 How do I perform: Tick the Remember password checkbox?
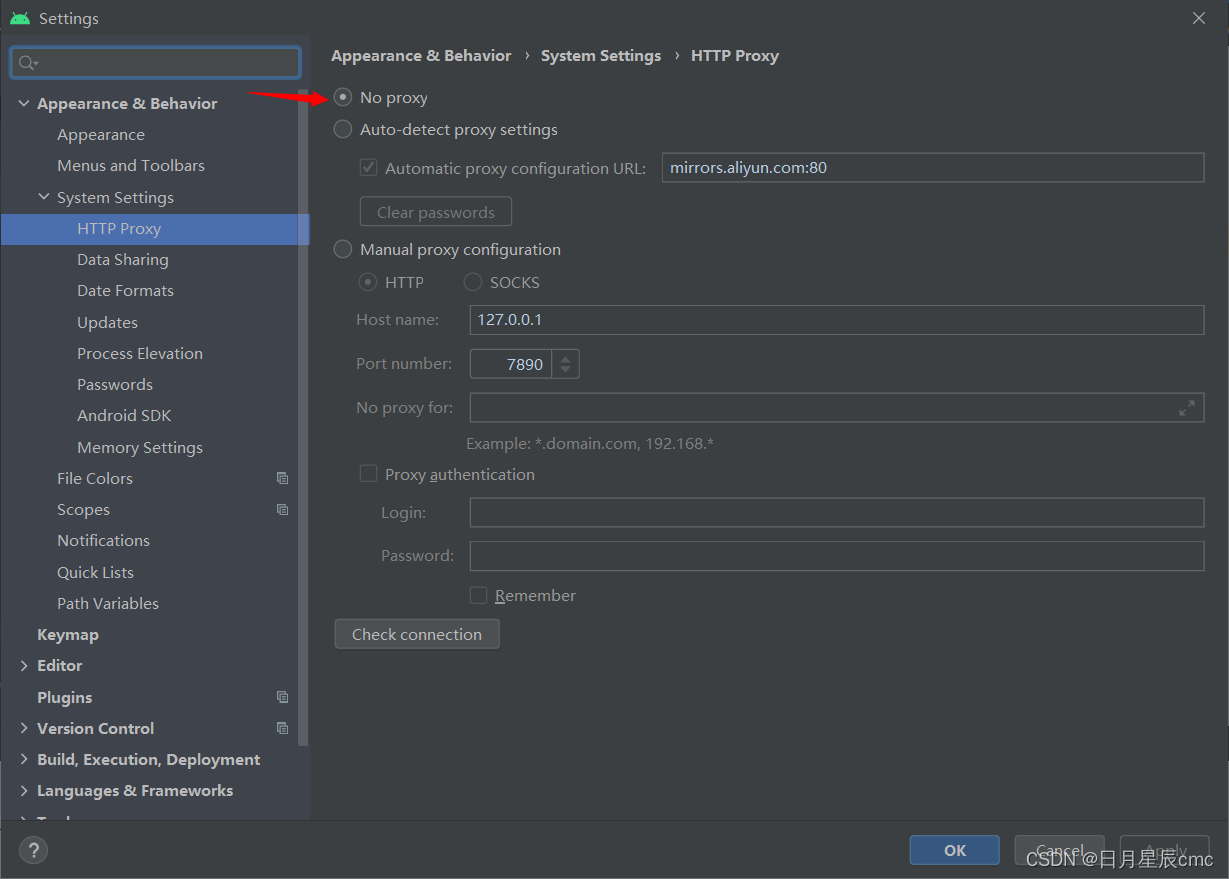click(x=478, y=595)
